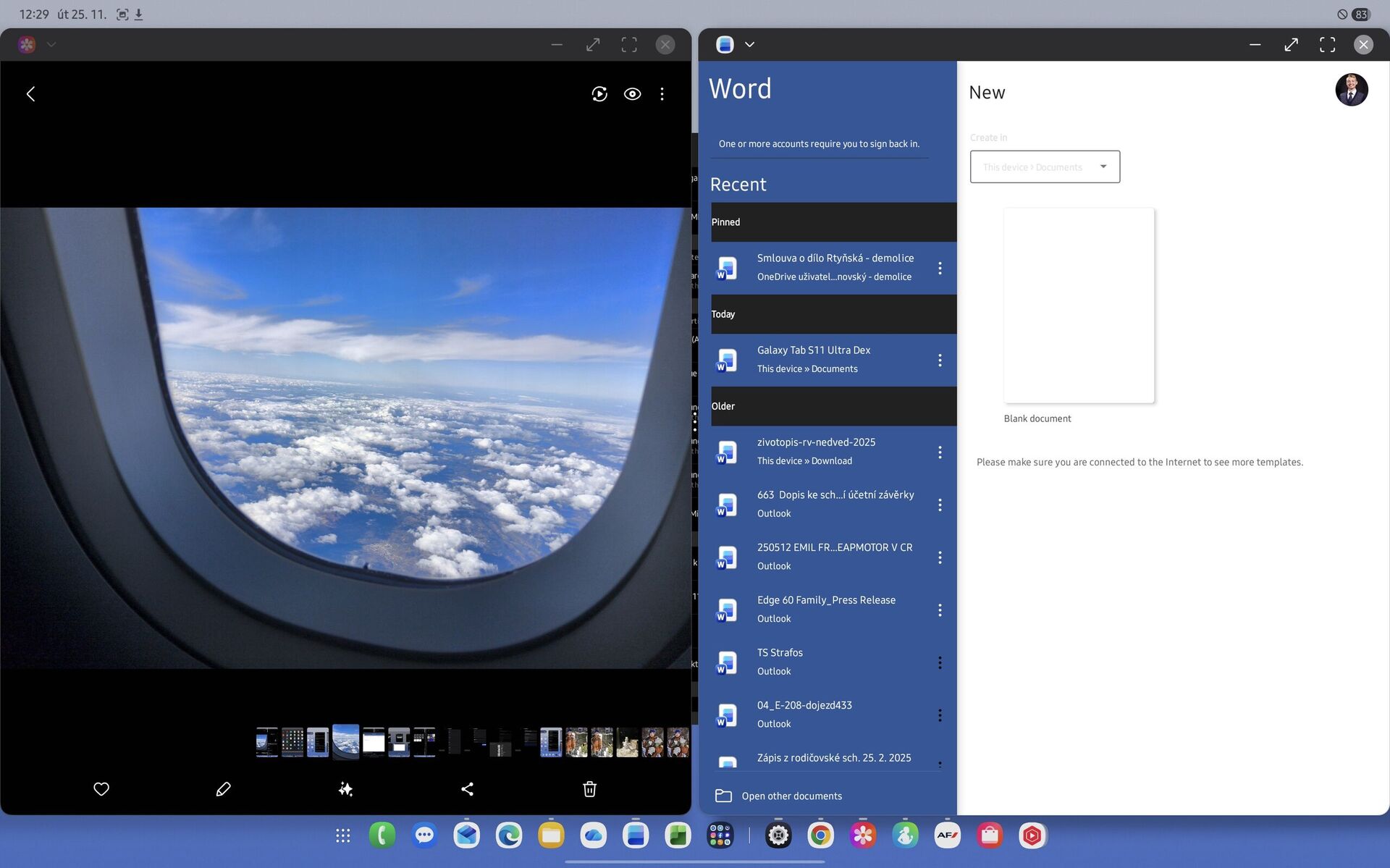Create a Blank document
Screen dimensions: 1390x868
pos(1079,306)
